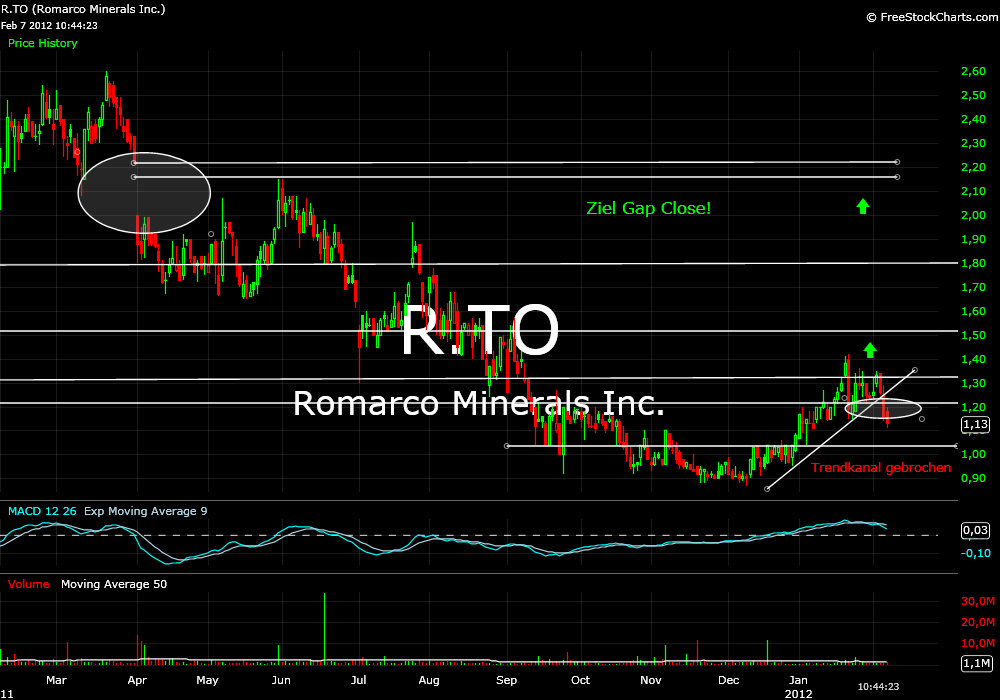Click the right handle of the lower gap line
Image resolution: width=1000 pixels, height=700 pixels.
897,177
